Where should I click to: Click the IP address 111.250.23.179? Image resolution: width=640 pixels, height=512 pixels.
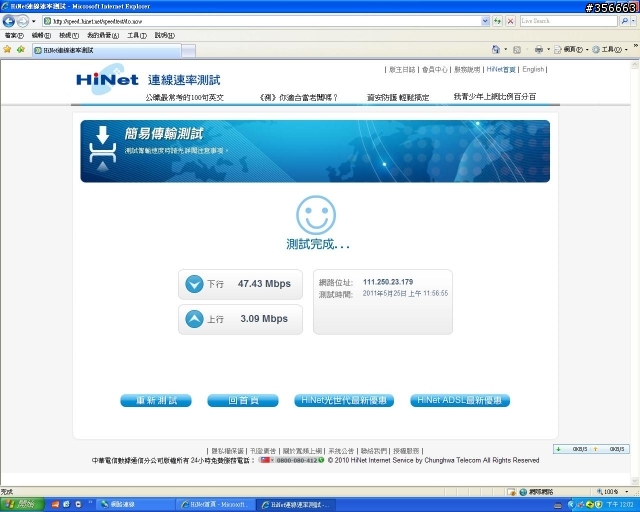coord(388,282)
